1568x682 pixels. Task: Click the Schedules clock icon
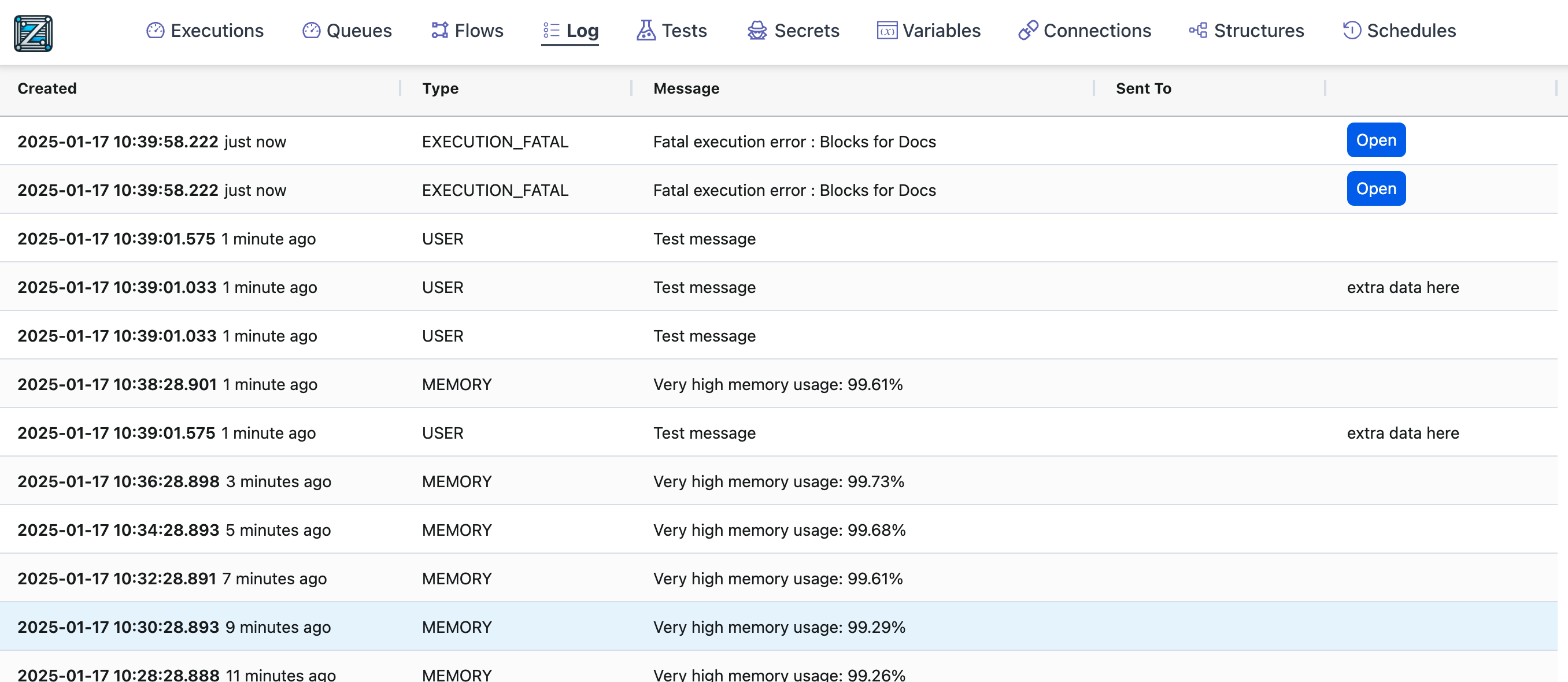coord(1351,31)
